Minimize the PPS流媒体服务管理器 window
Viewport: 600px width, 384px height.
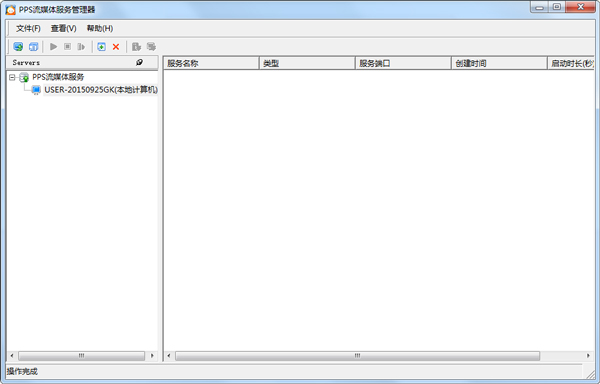[x=539, y=7]
